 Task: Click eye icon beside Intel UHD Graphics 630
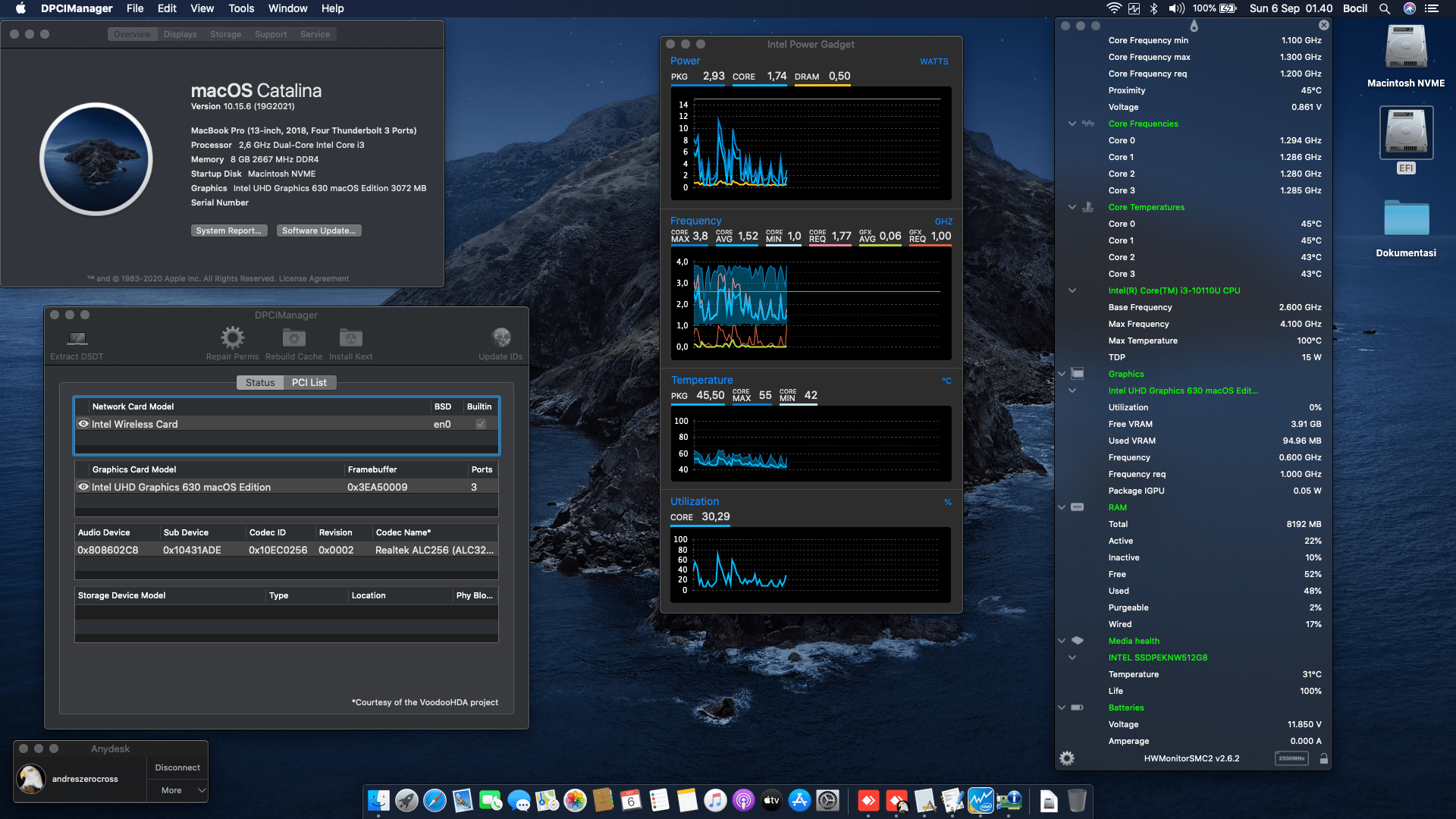point(83,487)
